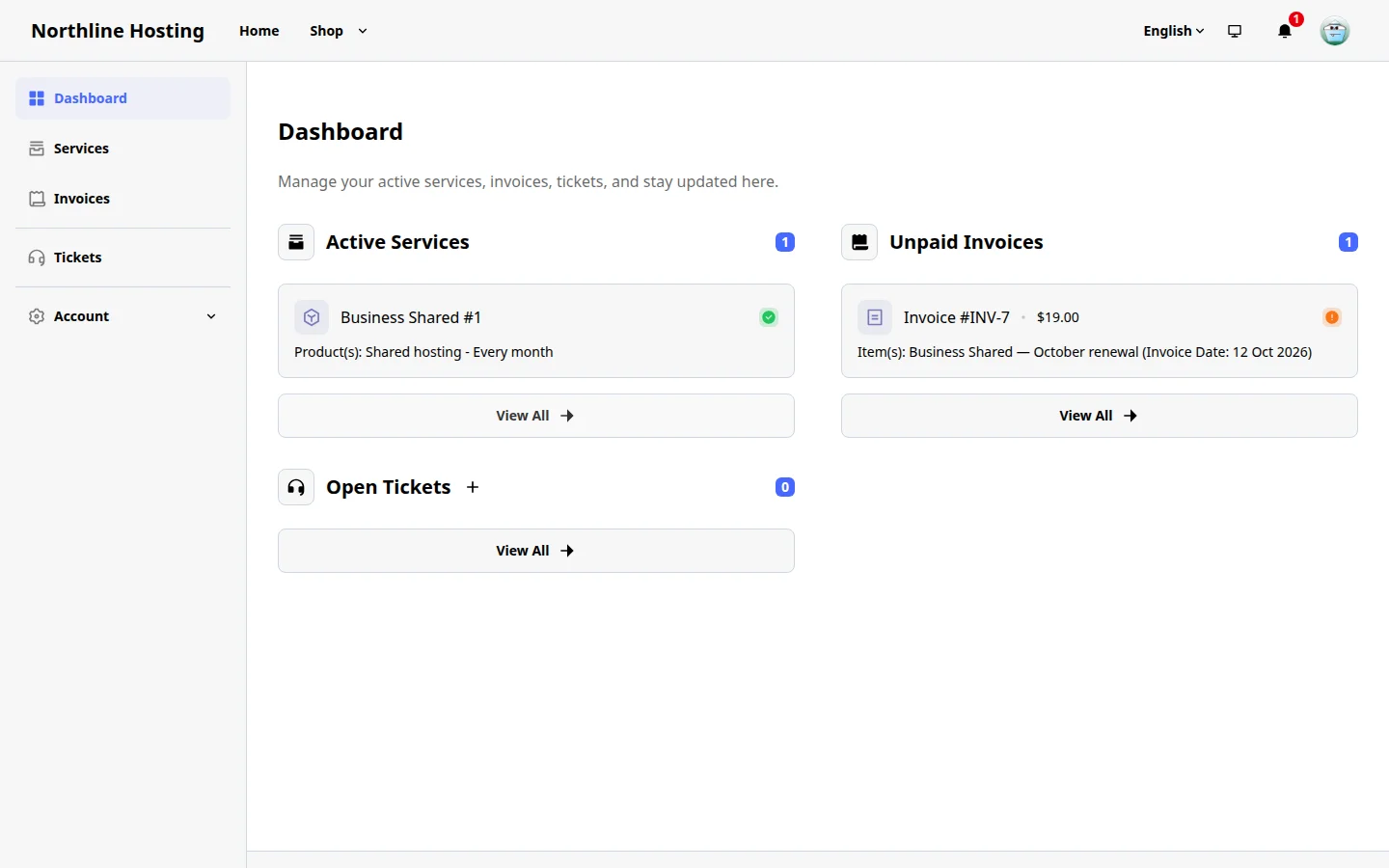Click the "Dashboard" page heading
This screenshot has height=868, width=1389.
click(340, 132)
